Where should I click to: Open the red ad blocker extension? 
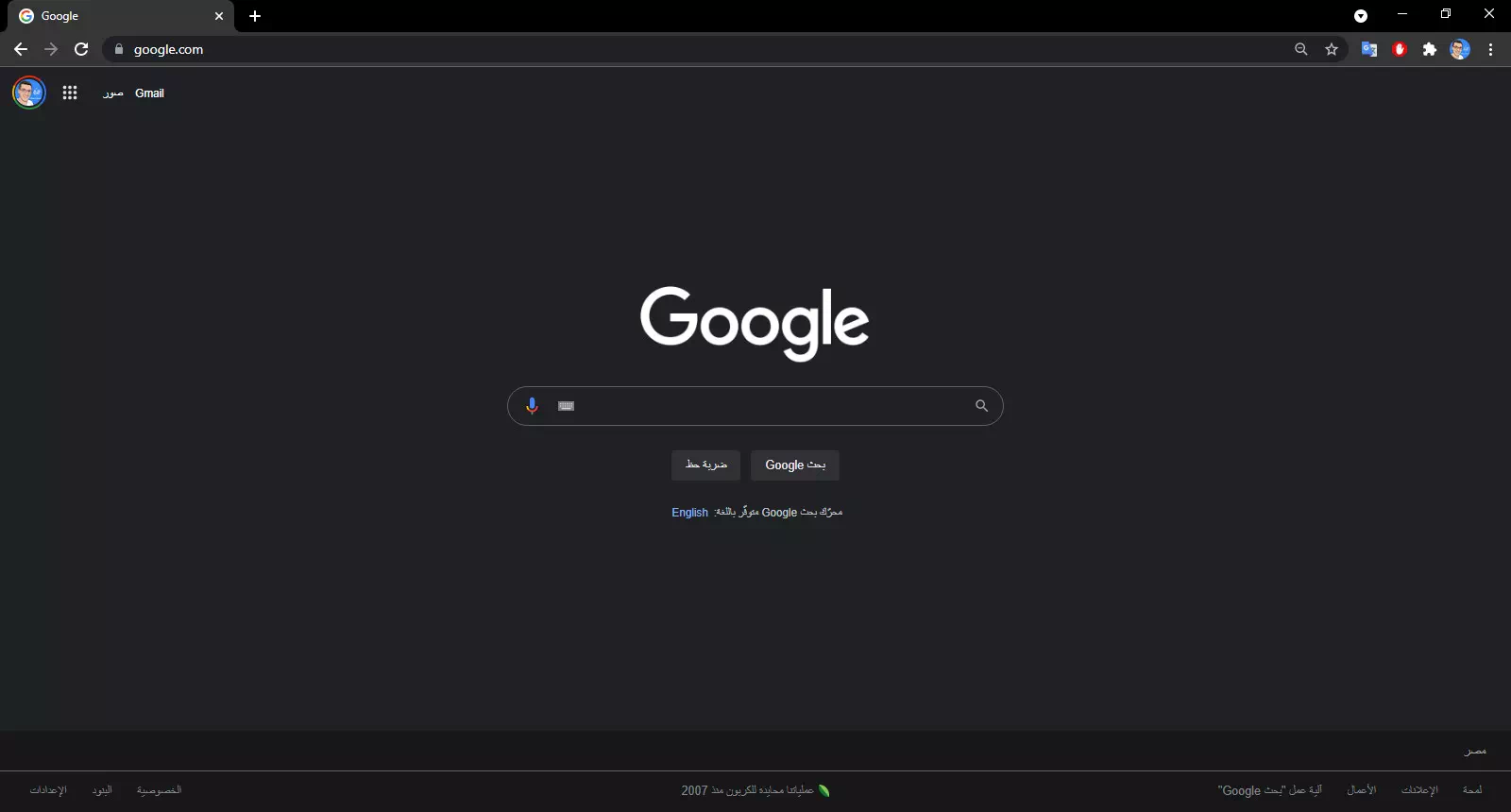click(1400, 49)
